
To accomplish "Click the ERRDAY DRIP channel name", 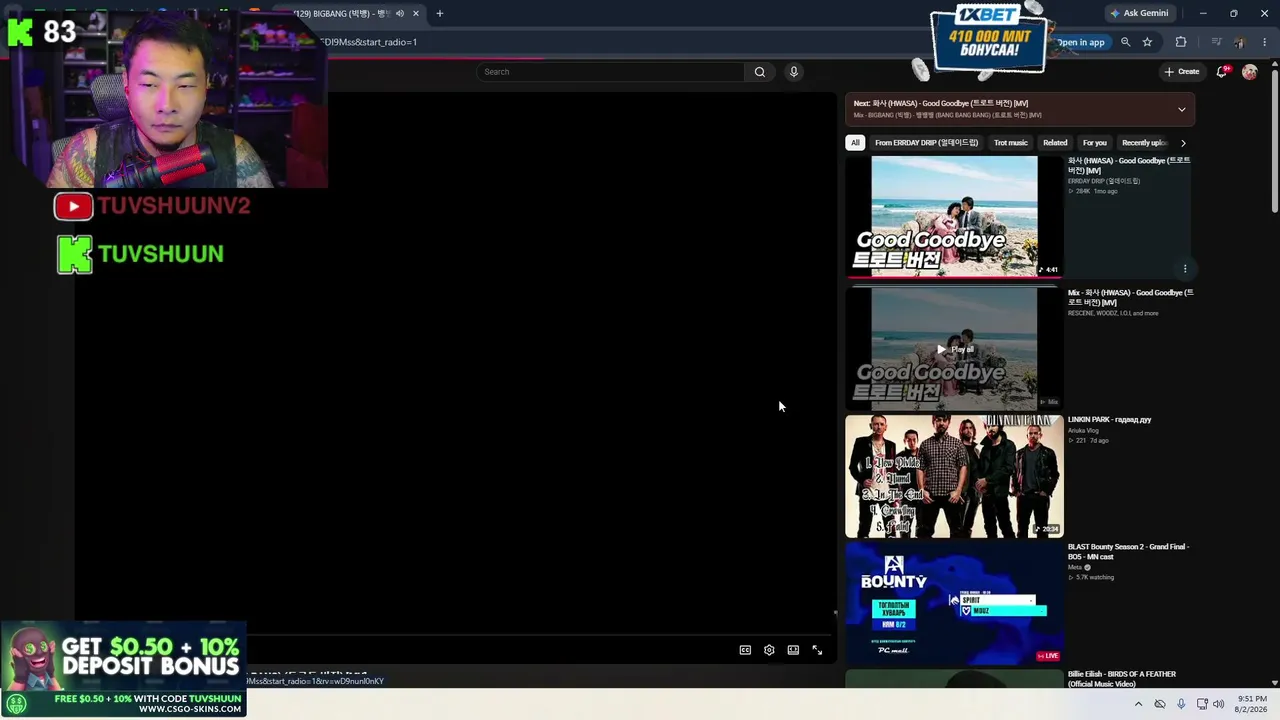I will (1104, 181).
